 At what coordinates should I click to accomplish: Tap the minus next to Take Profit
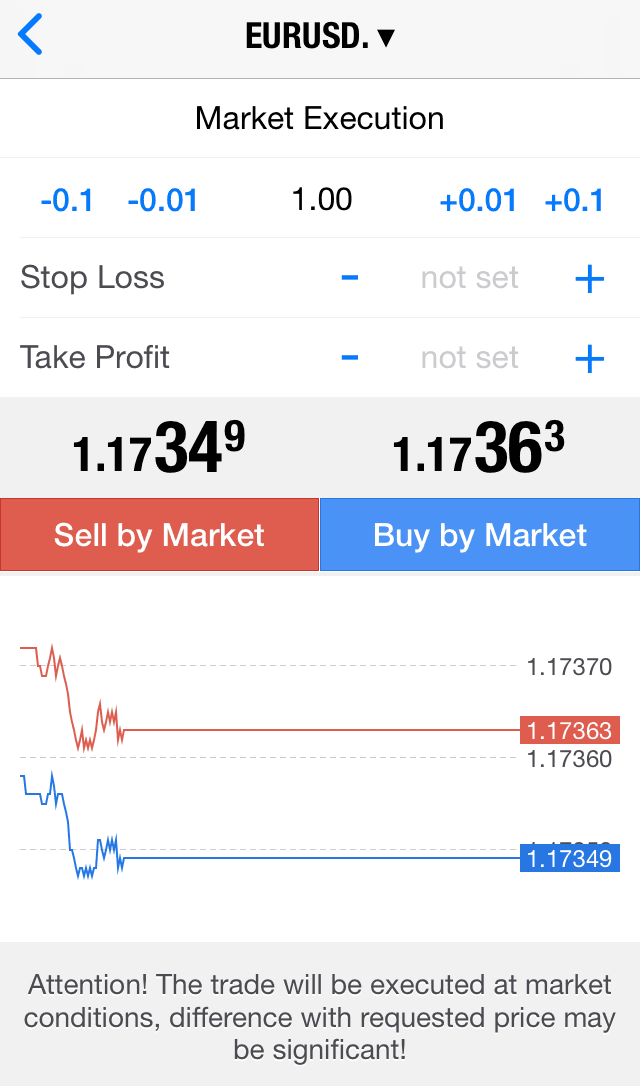click(349, 357)
